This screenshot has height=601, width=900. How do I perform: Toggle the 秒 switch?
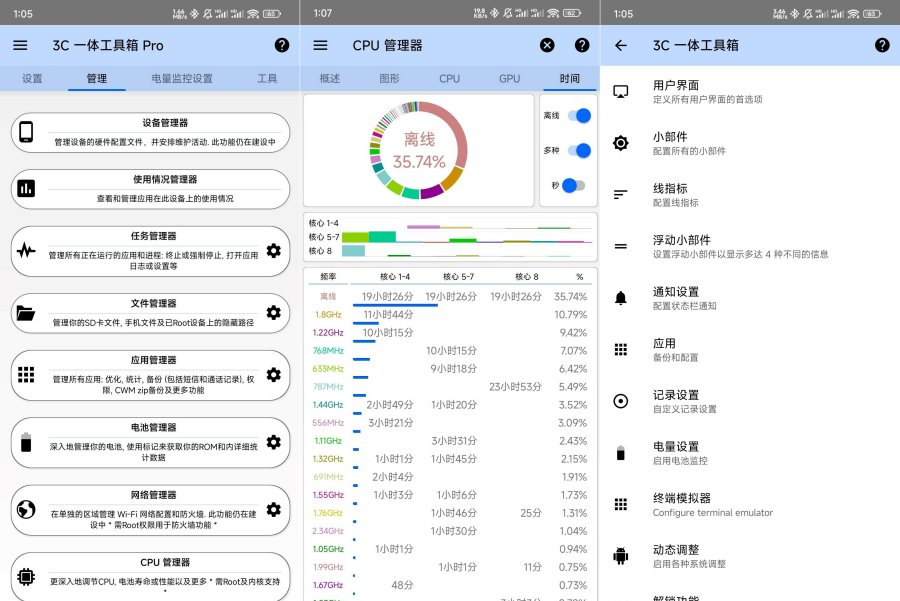pos(573,185)
